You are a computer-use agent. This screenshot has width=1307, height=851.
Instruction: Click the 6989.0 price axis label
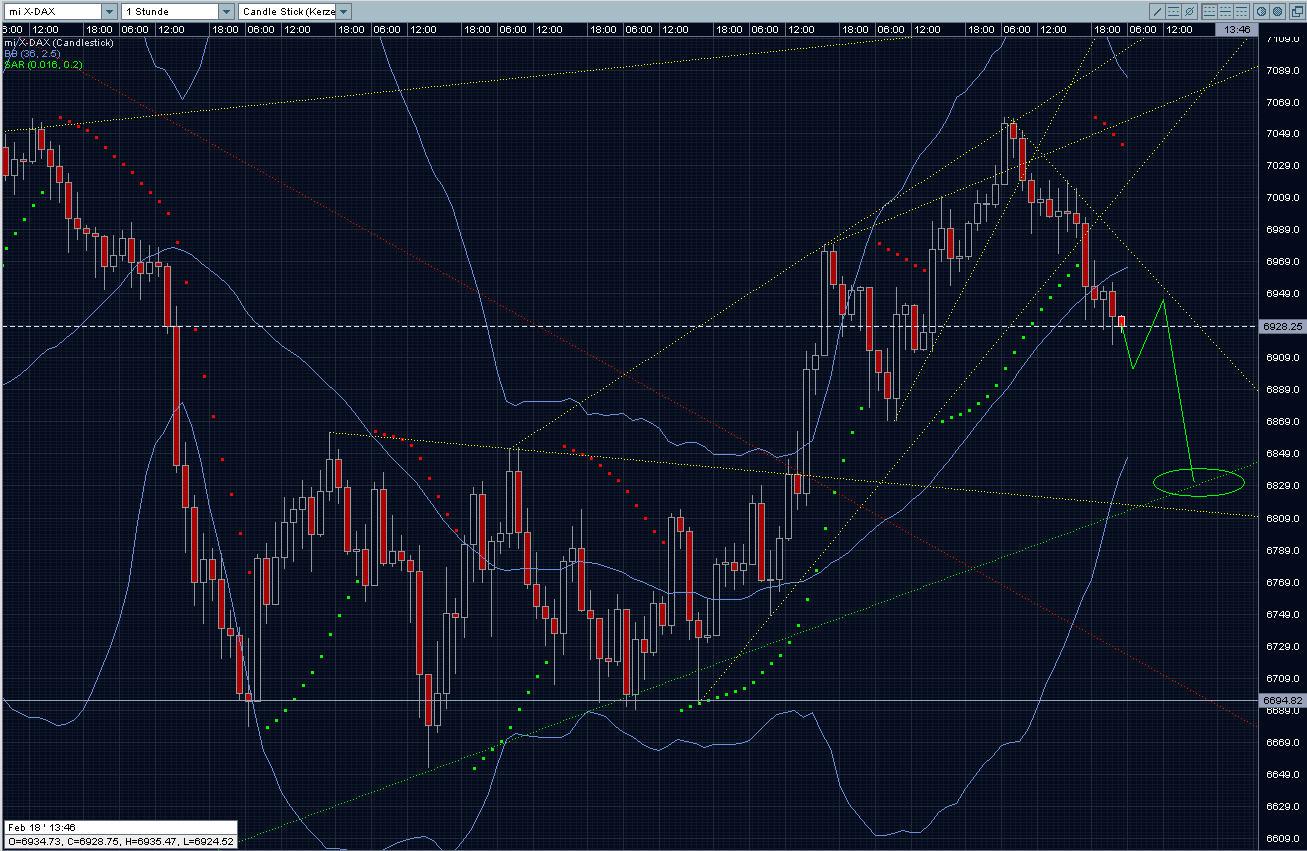1281,230
